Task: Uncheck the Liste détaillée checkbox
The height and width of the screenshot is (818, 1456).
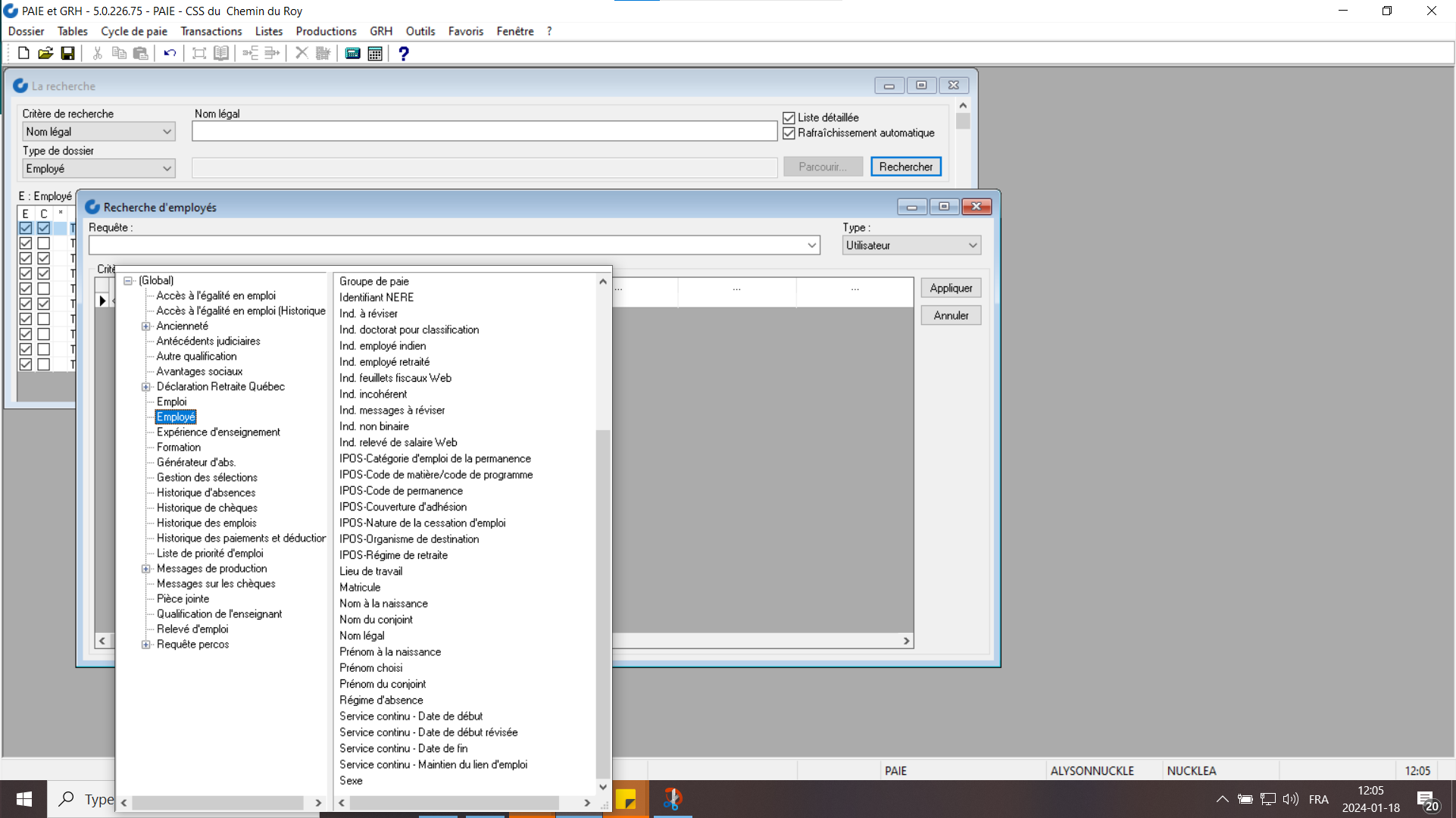Action: [789, 117]
